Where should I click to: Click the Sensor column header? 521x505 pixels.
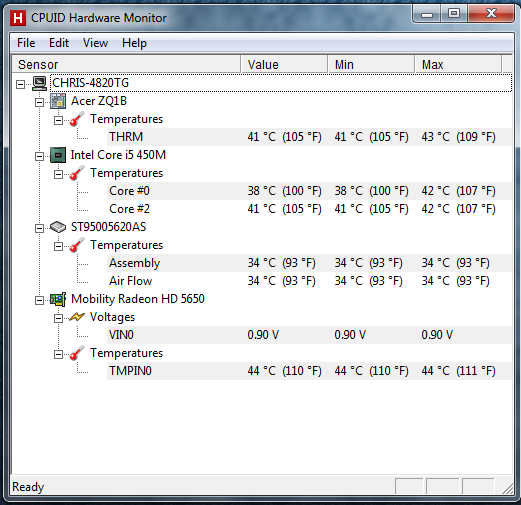pyautogui.click(x=126, y=64)
